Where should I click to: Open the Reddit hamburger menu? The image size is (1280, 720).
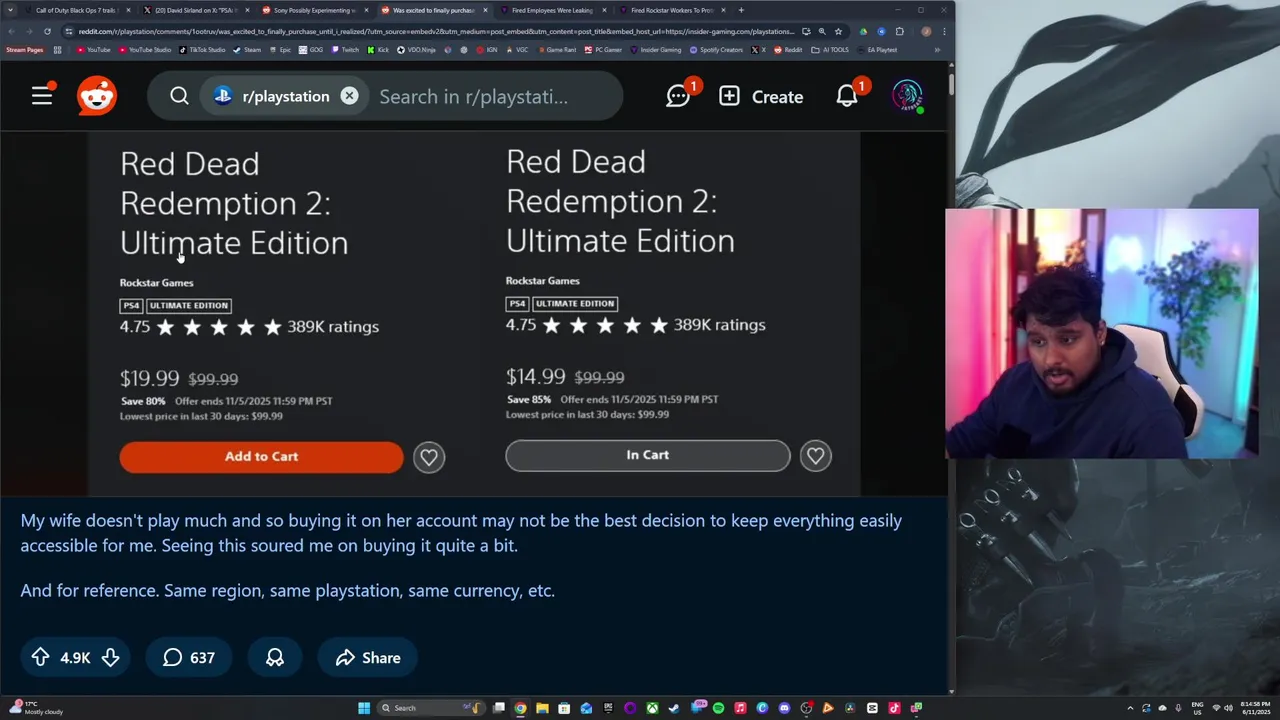(42, 96)
